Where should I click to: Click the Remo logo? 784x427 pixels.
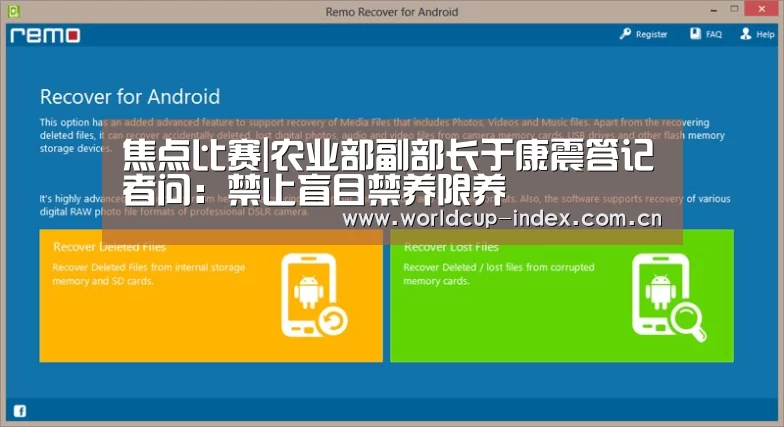[45, 35]
